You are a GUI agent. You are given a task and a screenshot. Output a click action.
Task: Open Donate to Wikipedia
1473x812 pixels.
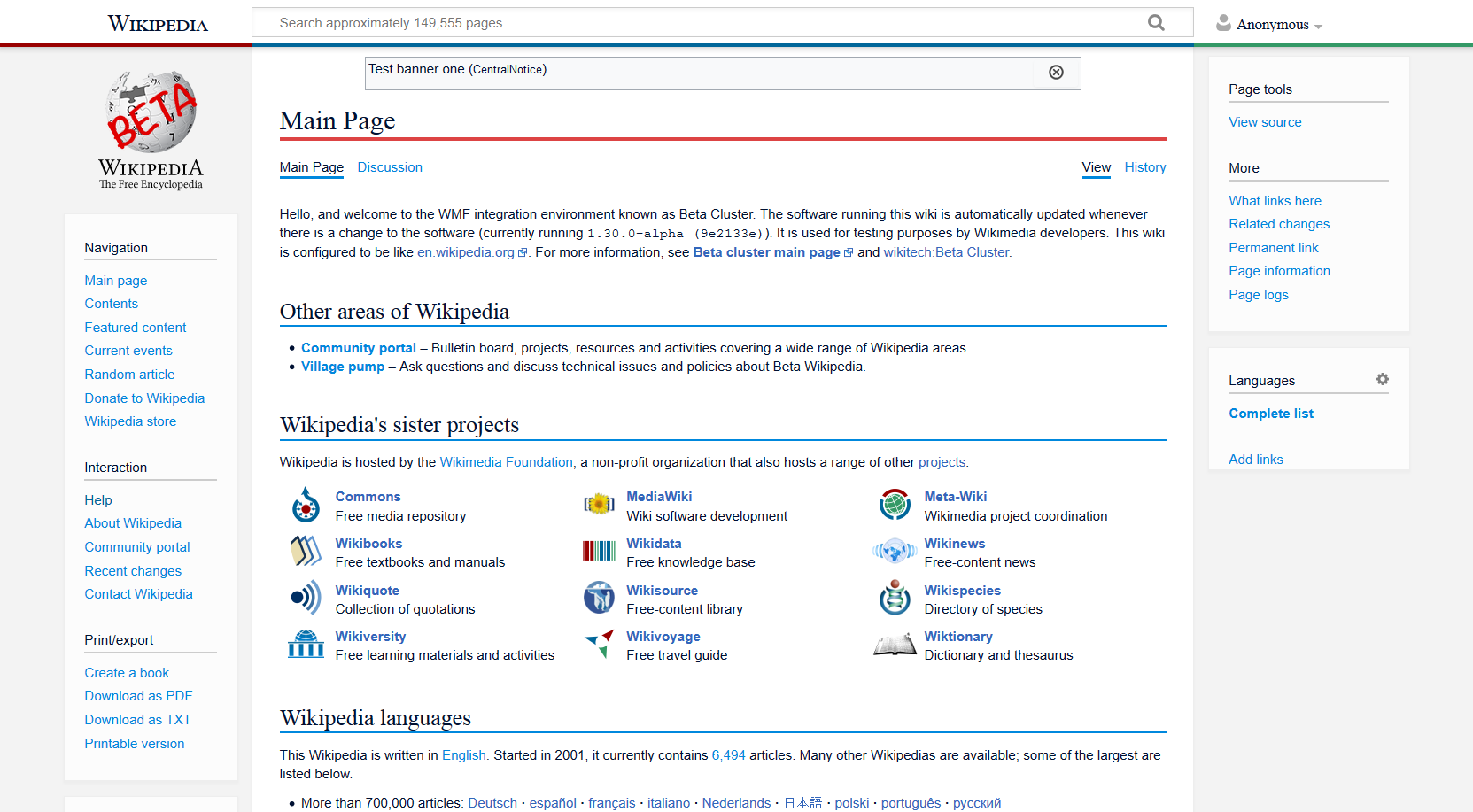click(144, 398)
